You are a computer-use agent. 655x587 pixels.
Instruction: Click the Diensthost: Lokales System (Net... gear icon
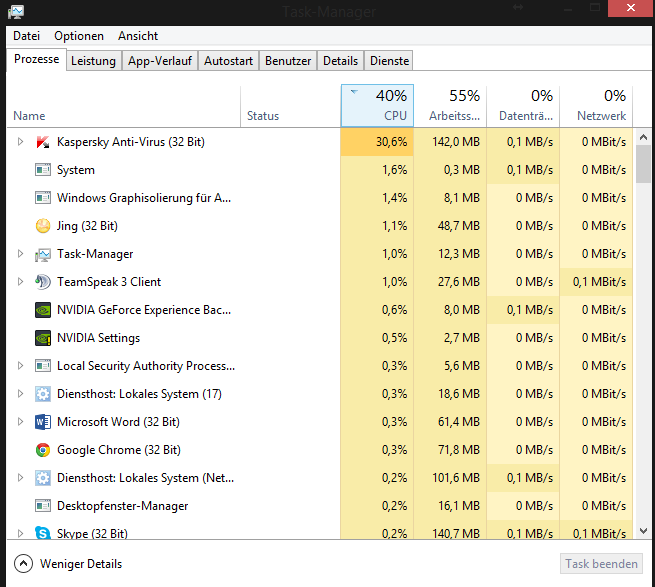point(43,478)
